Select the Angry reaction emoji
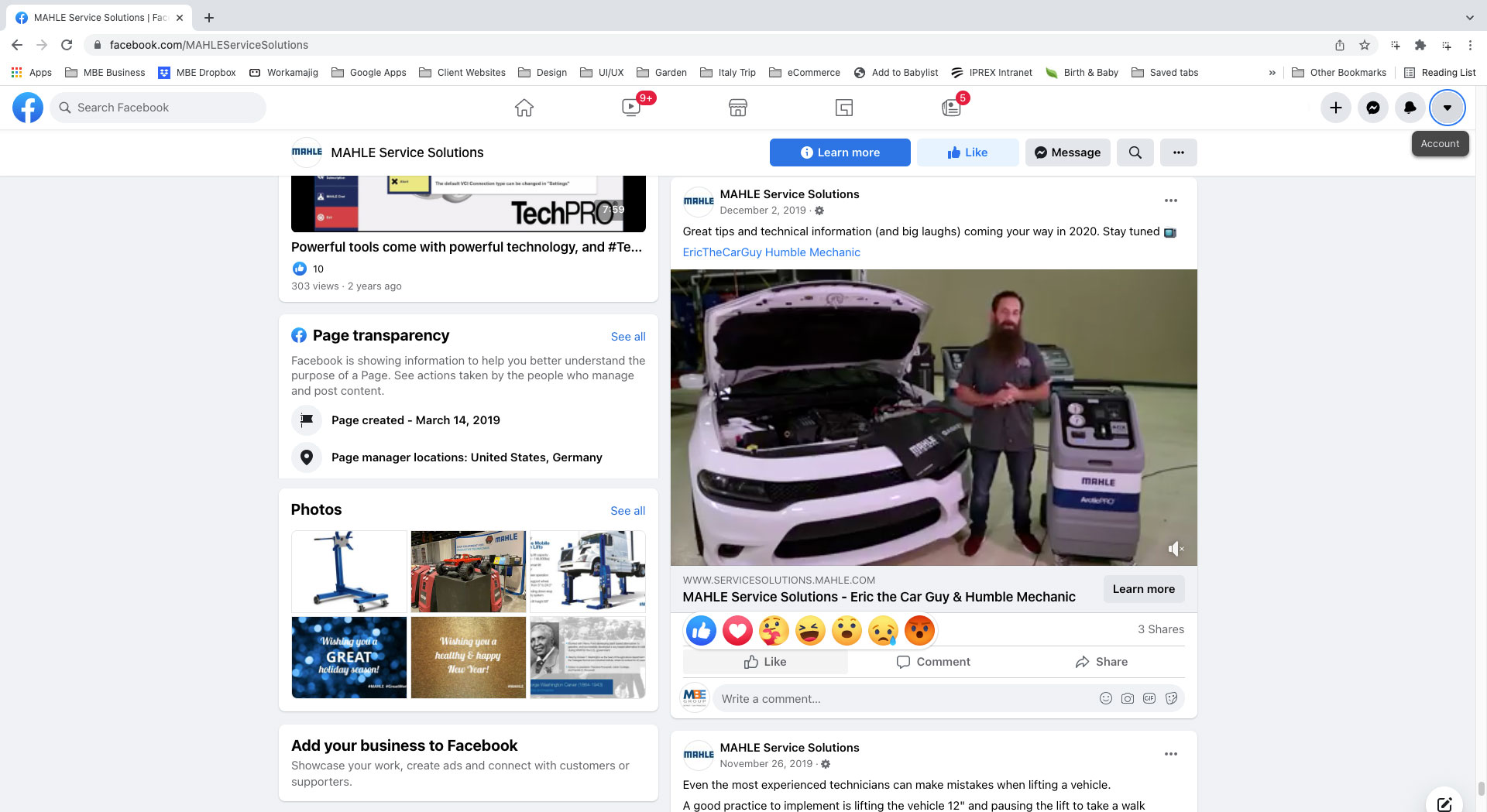Viewport: 1487px width, 812px height. point(920,631)
